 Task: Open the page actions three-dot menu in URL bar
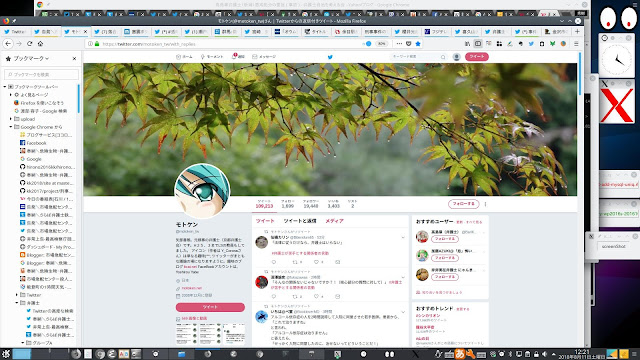[x=399, y=44]
